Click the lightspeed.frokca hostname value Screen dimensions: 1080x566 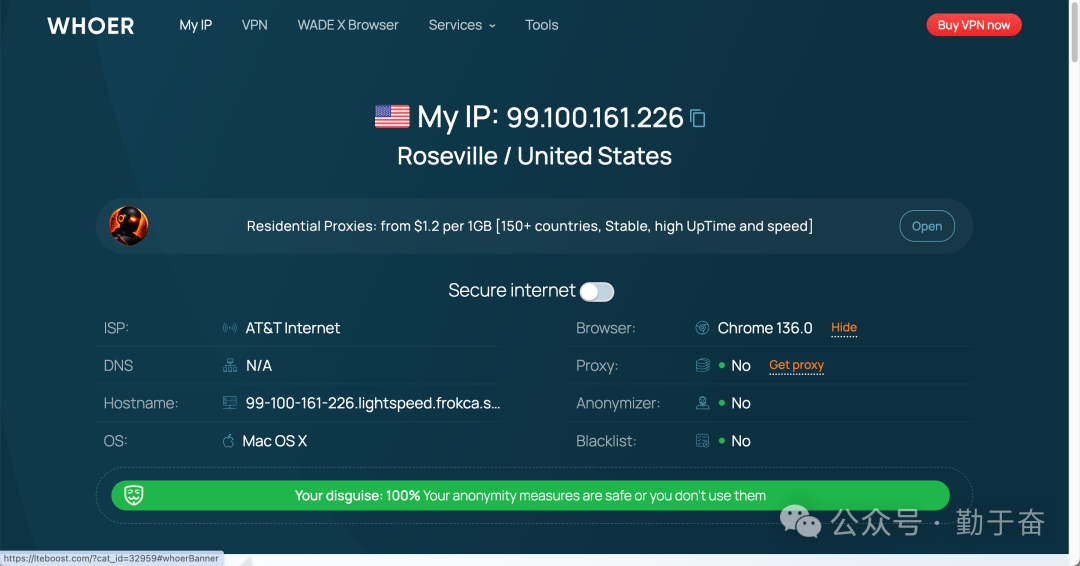pyautogui.click(x=373, y=403)
